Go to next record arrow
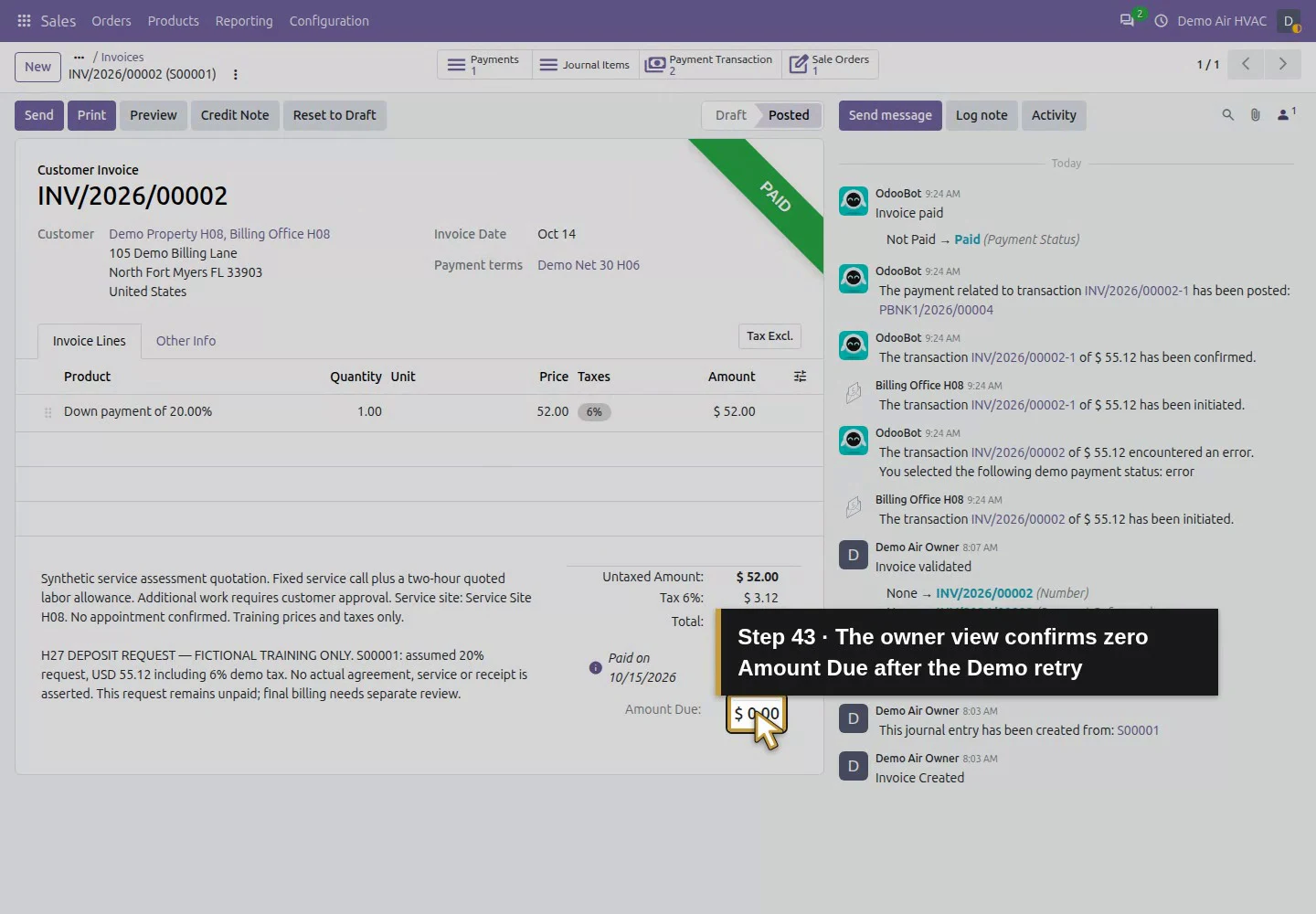 1282,64
